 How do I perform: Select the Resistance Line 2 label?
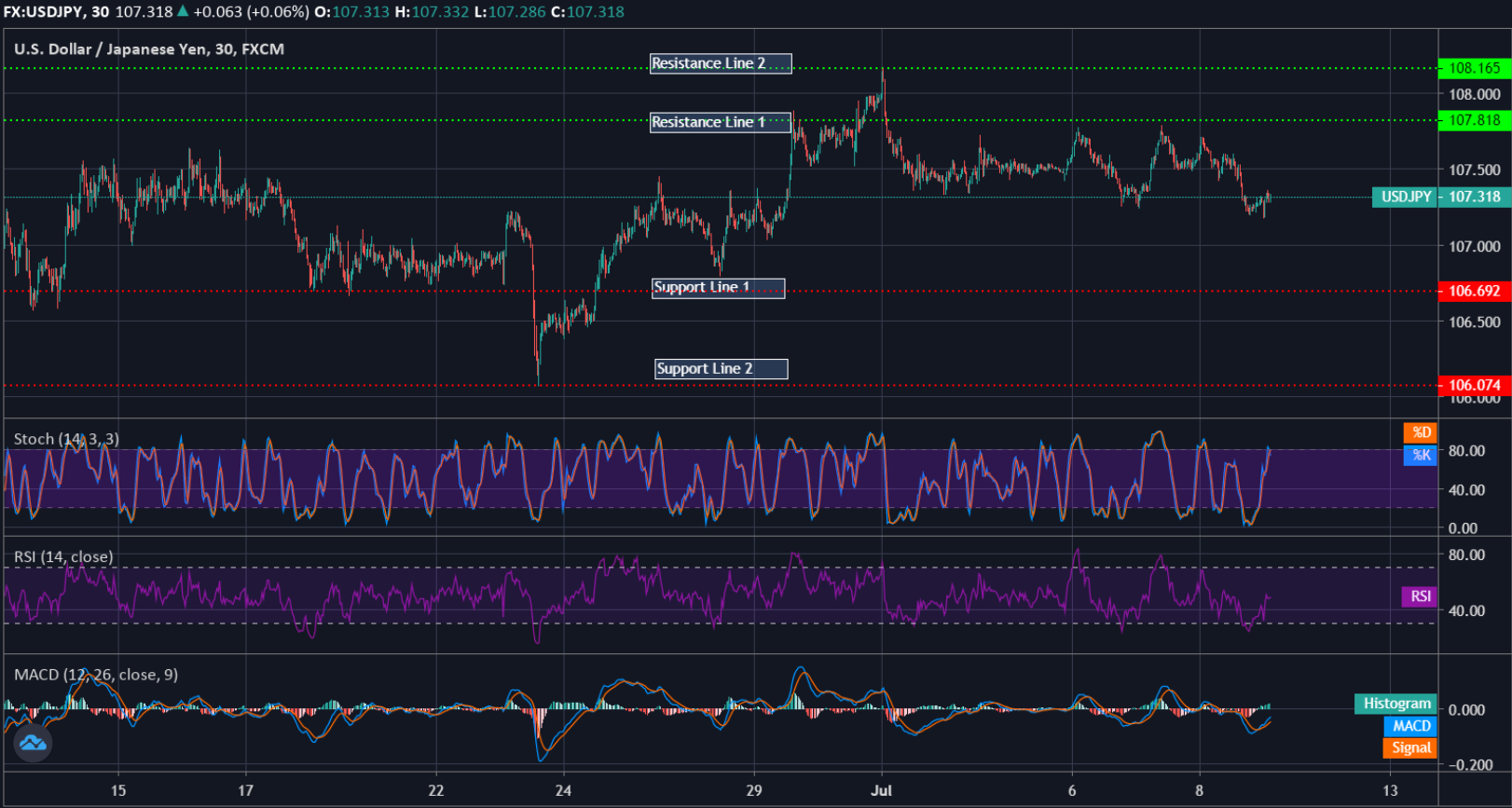tap(721, 63)
